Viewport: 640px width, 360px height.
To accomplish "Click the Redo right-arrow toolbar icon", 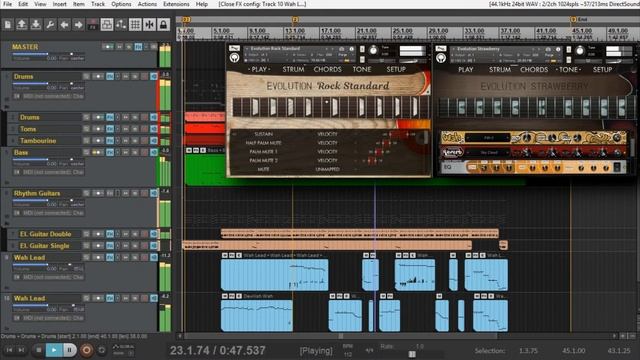I will coord(78,25).
